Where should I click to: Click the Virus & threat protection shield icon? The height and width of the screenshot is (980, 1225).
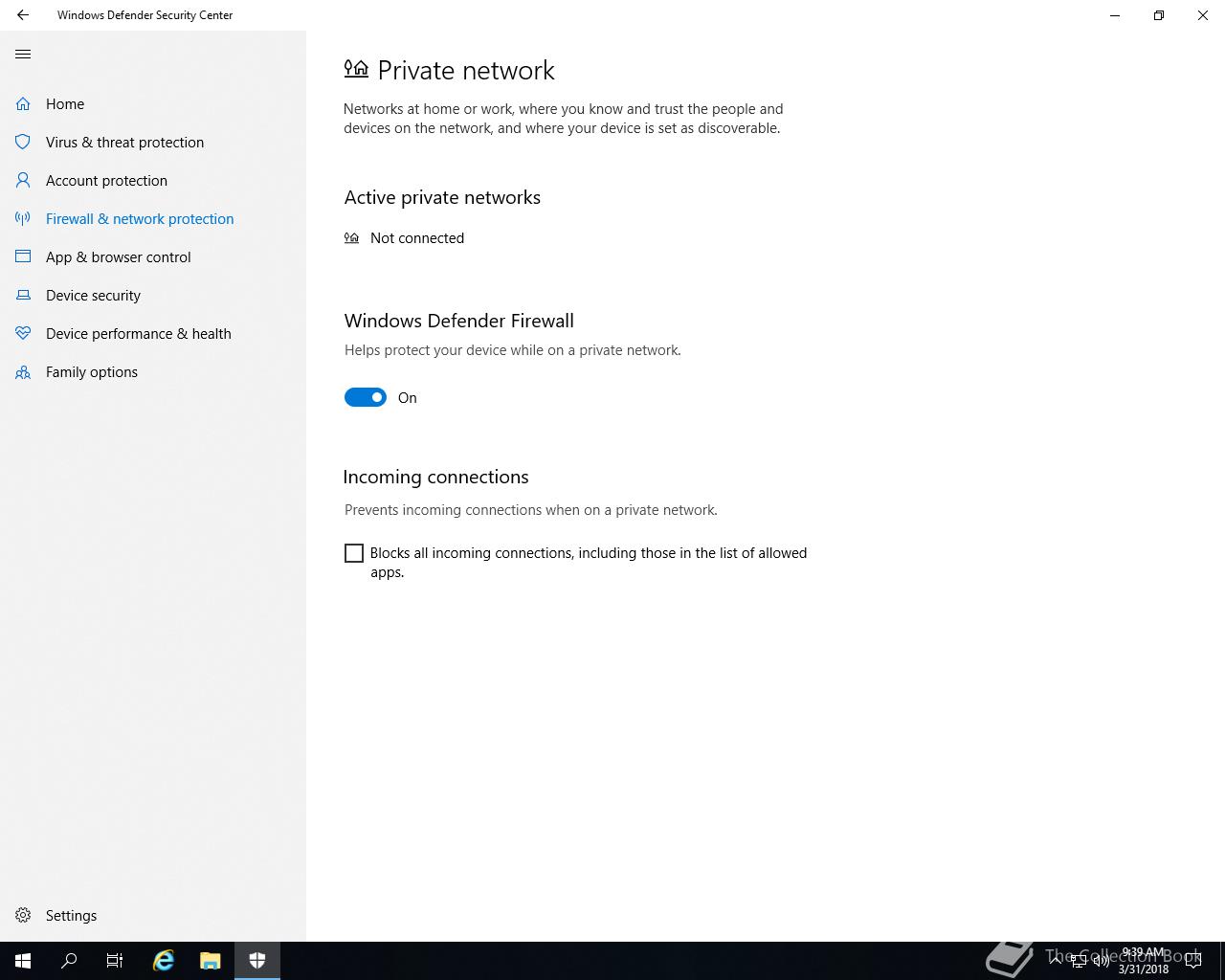pyautogui.click(x=23, y=142)
